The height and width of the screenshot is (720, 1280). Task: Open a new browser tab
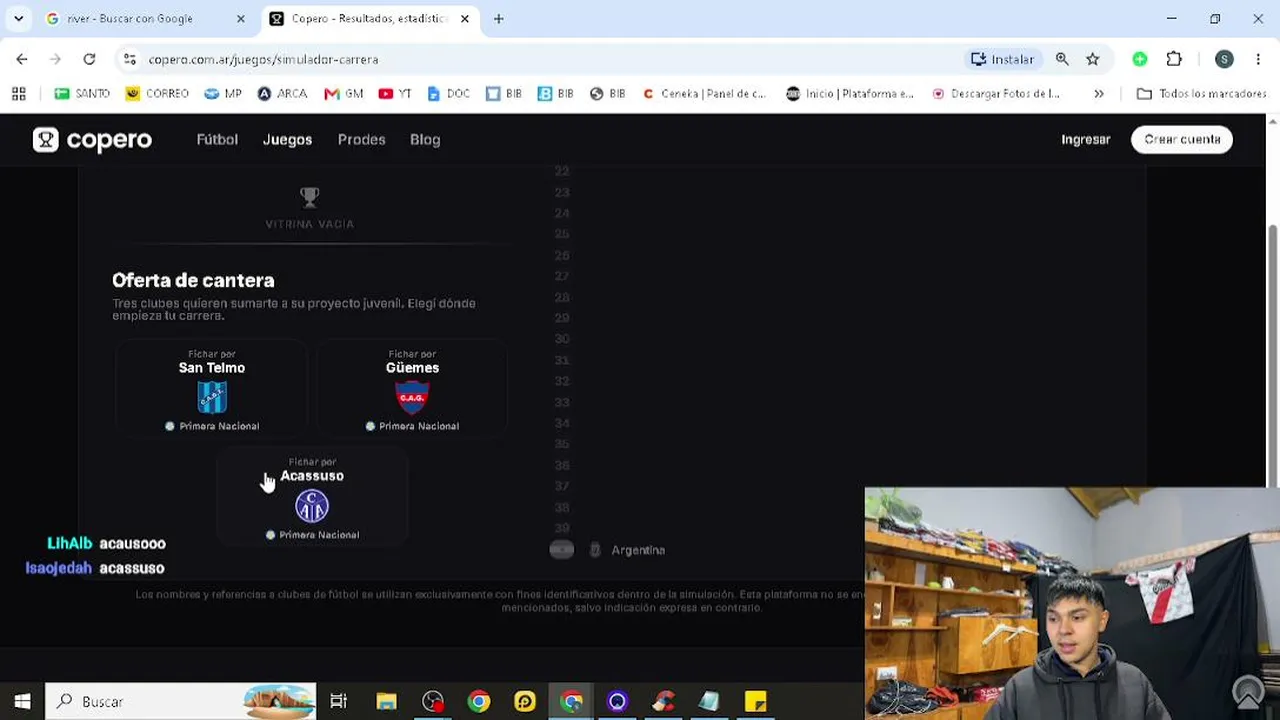pyautogui.click(x=498, y=19)
